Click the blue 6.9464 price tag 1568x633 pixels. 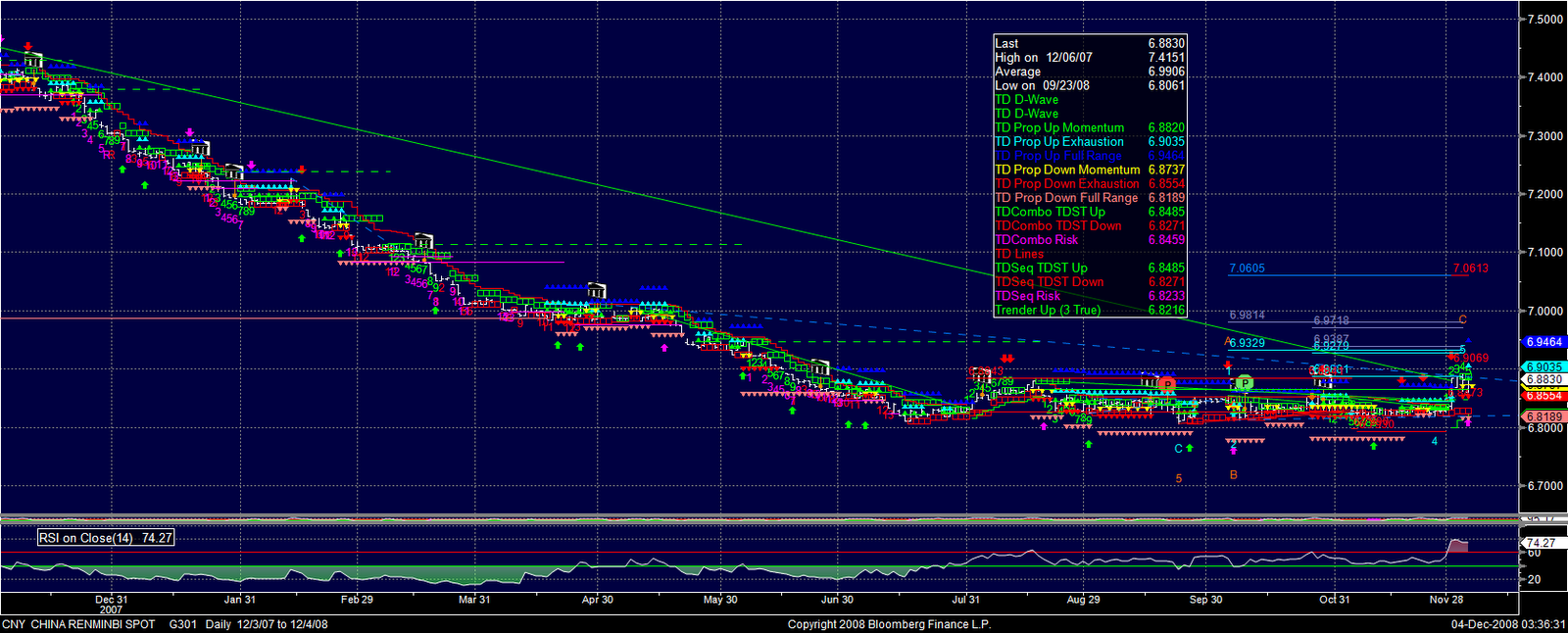pyautogui.click(x=1544, y=342)
